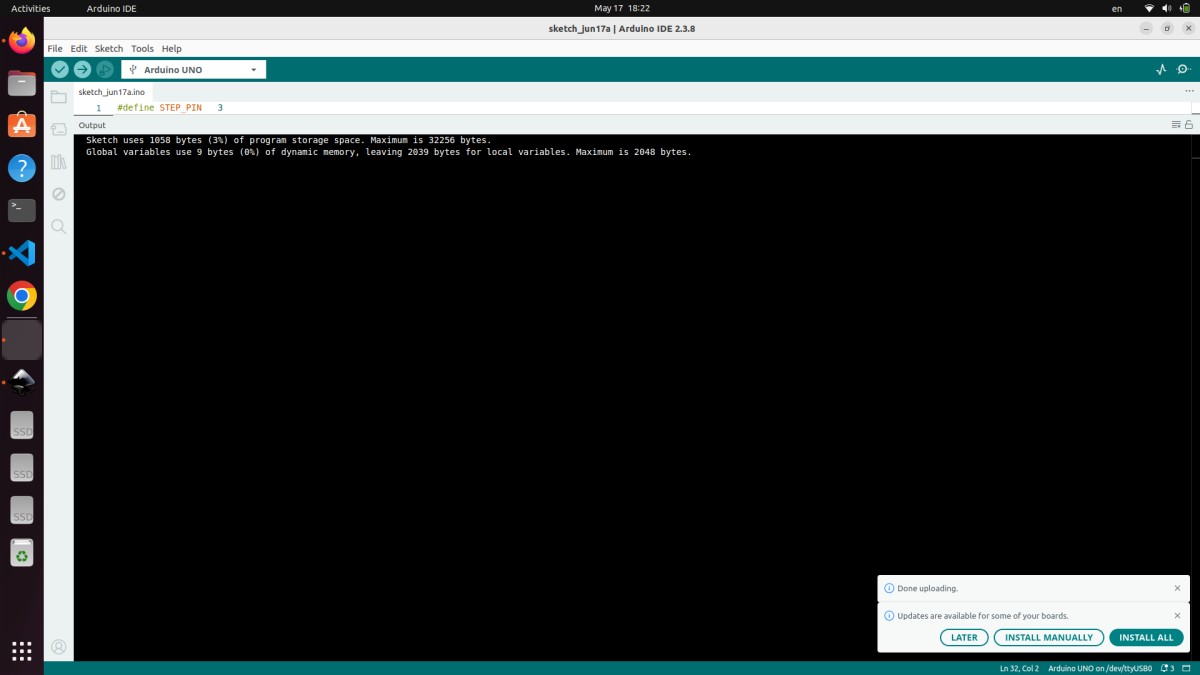Open the editor tab more actions ellipsis
The height and width of the screenshot is (675, 1200).
pyautogui.click(x=1189, y=91)
